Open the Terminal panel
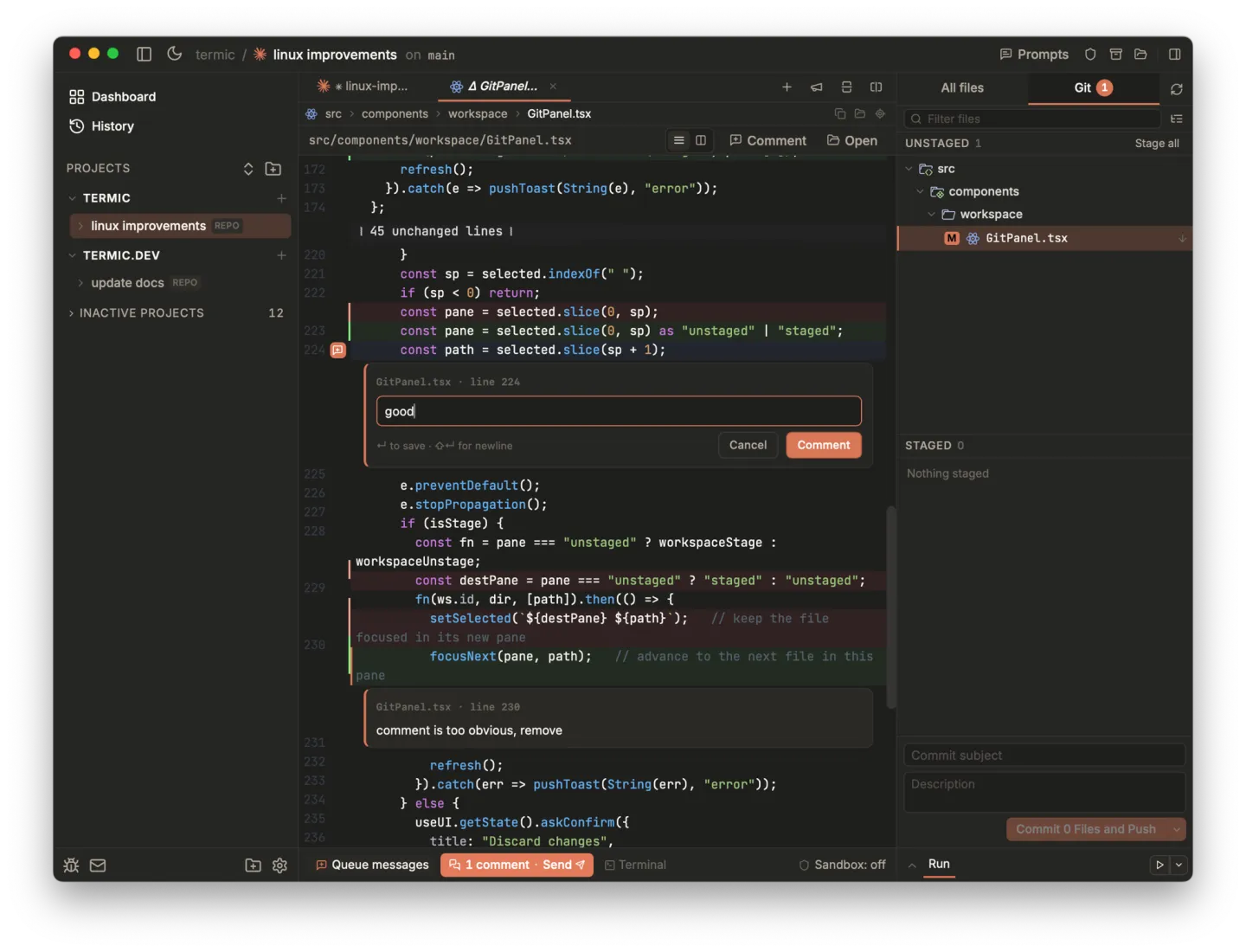Image resolution: width=1246 pixels, height=952 pixels. pyautogui.click(x=635, y=865)
